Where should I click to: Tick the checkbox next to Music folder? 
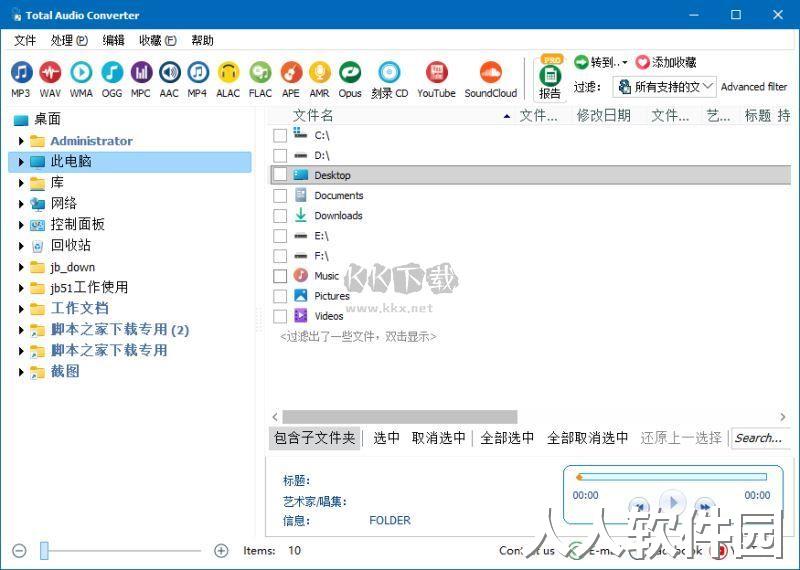(x=280, y=276)
